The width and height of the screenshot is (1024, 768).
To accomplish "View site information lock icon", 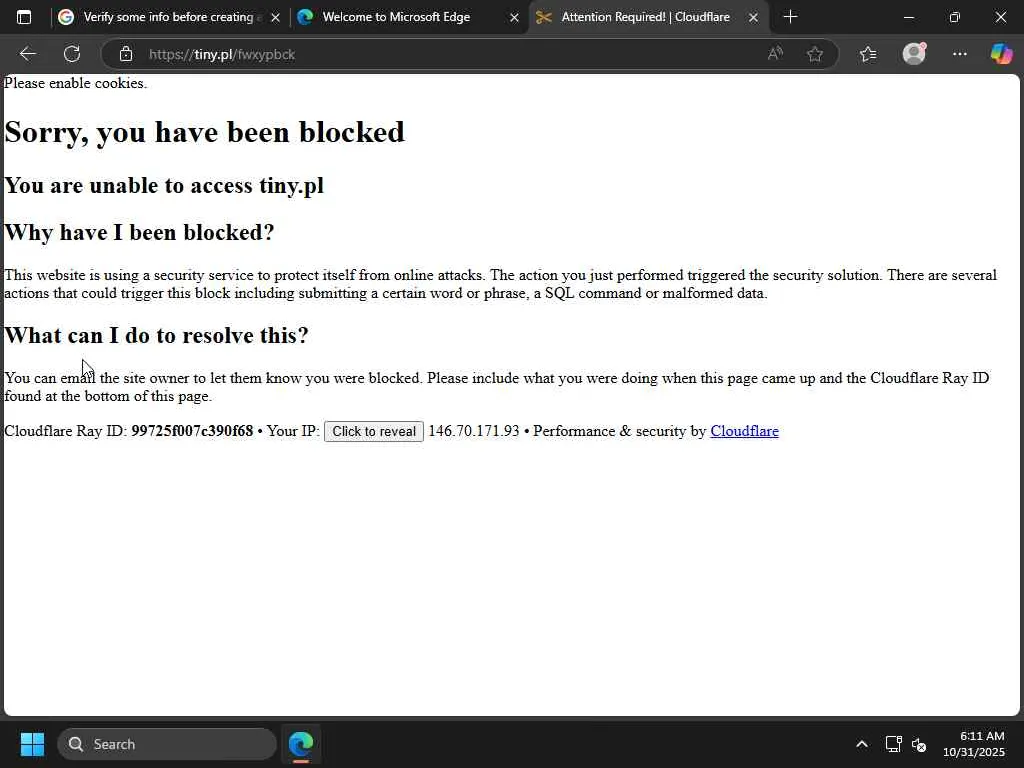I will pos(126,54).
